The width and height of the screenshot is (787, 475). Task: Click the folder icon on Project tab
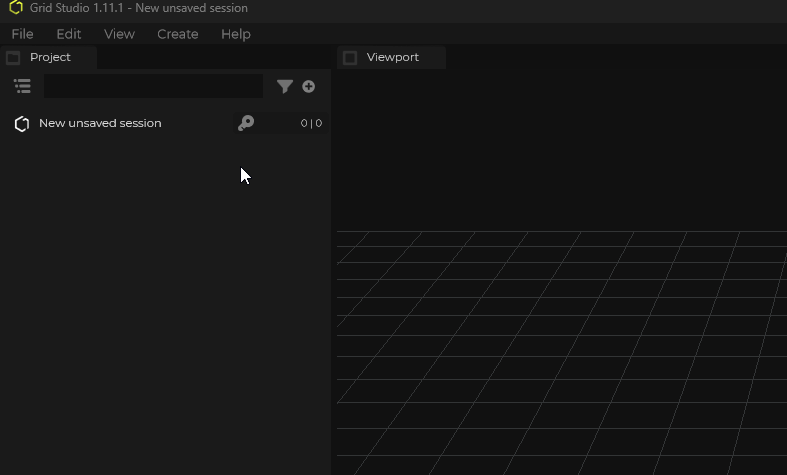point(13,58)
